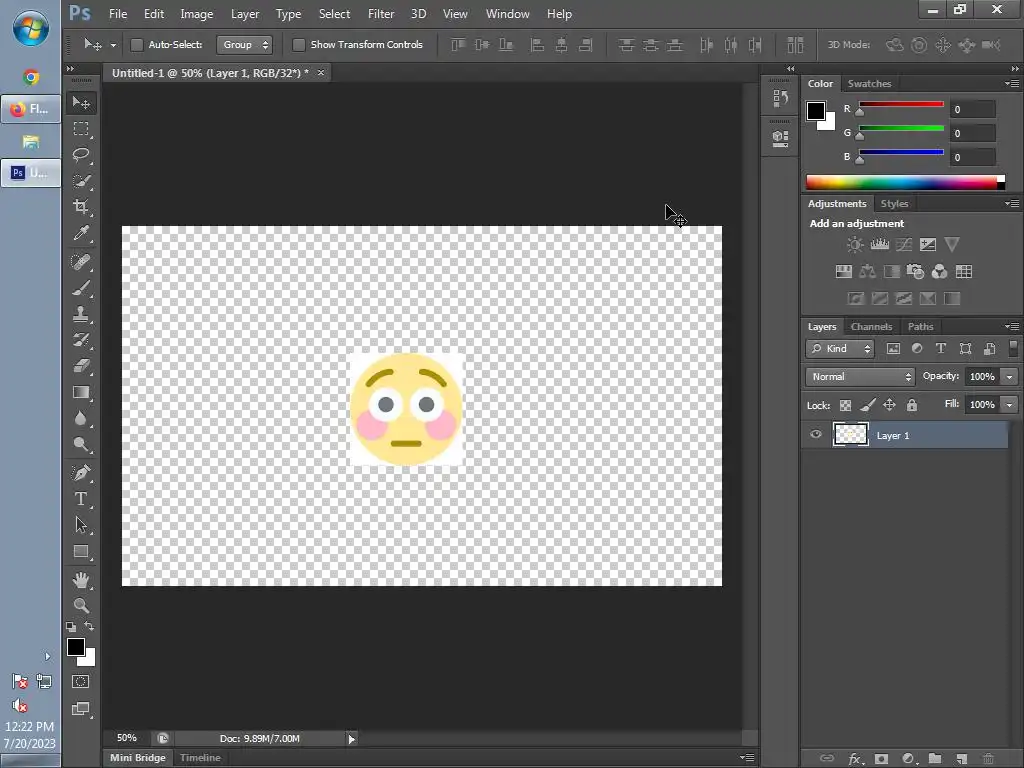
Task: Add a Levels adjustment
Action: (x=880, y=245)
